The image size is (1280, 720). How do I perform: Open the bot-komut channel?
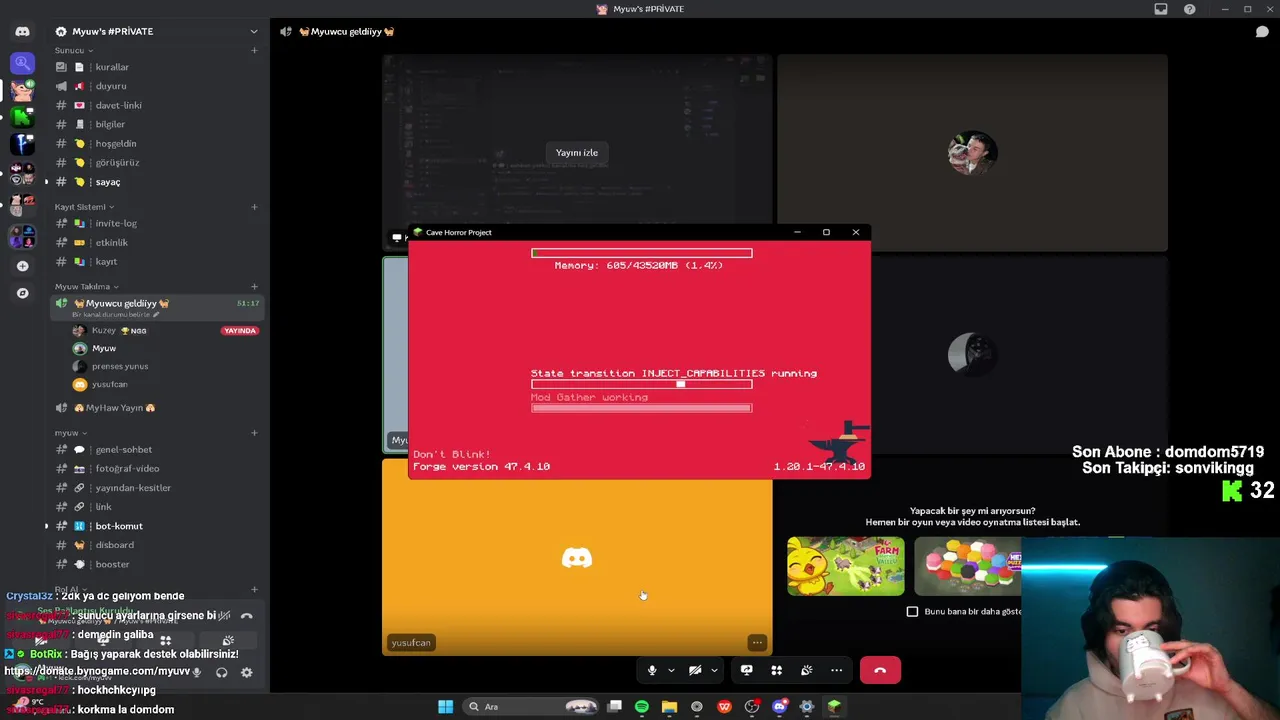155,526
